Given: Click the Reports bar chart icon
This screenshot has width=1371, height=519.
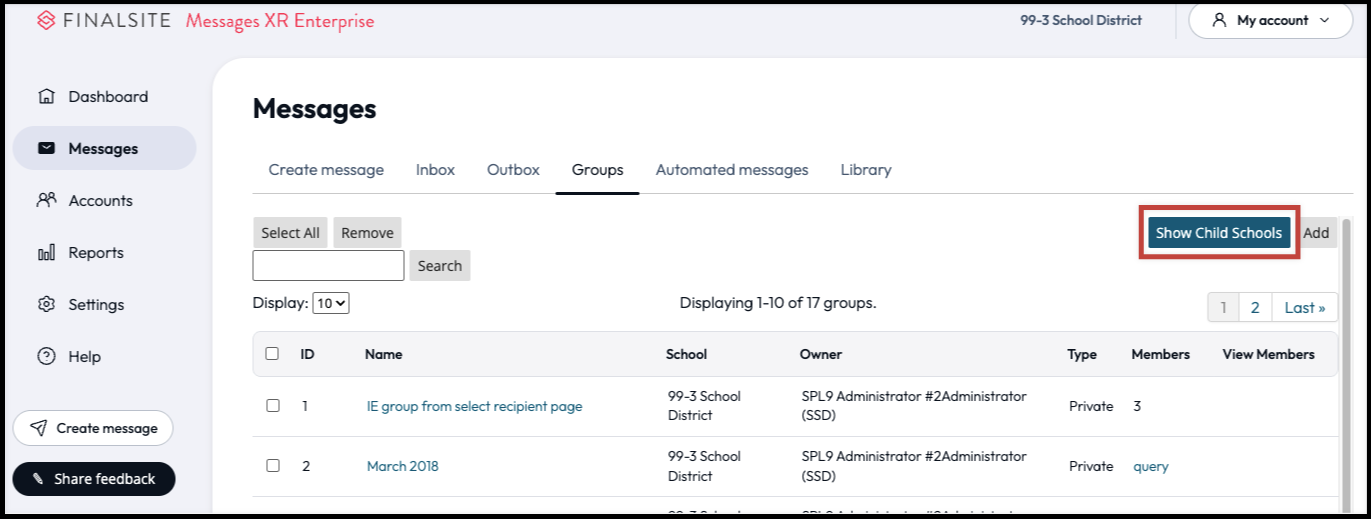Looking at the screenshot, I should [x=46, y=253].
